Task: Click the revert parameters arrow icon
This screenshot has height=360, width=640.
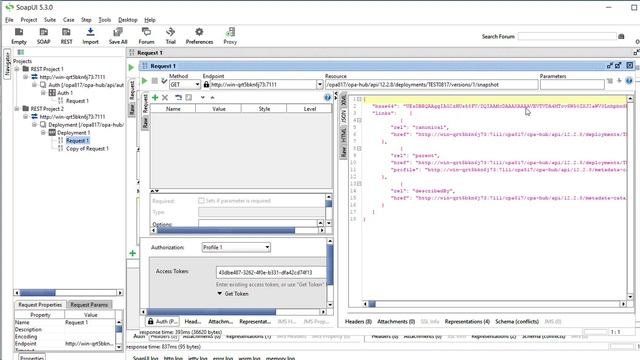Action: click(x=178, y=98)
